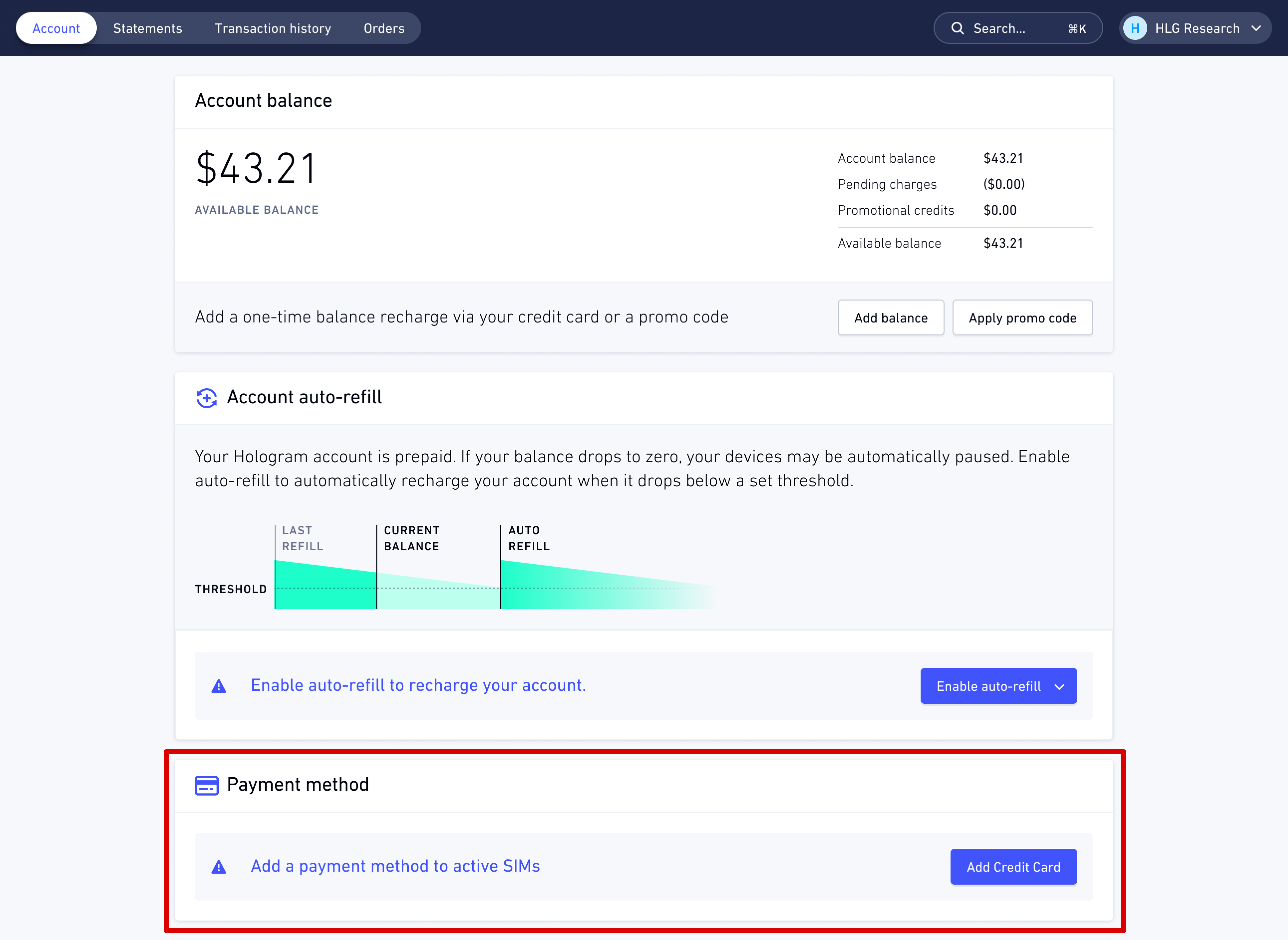
Task: Open the Transaction history tab
Action: [273, 28]
